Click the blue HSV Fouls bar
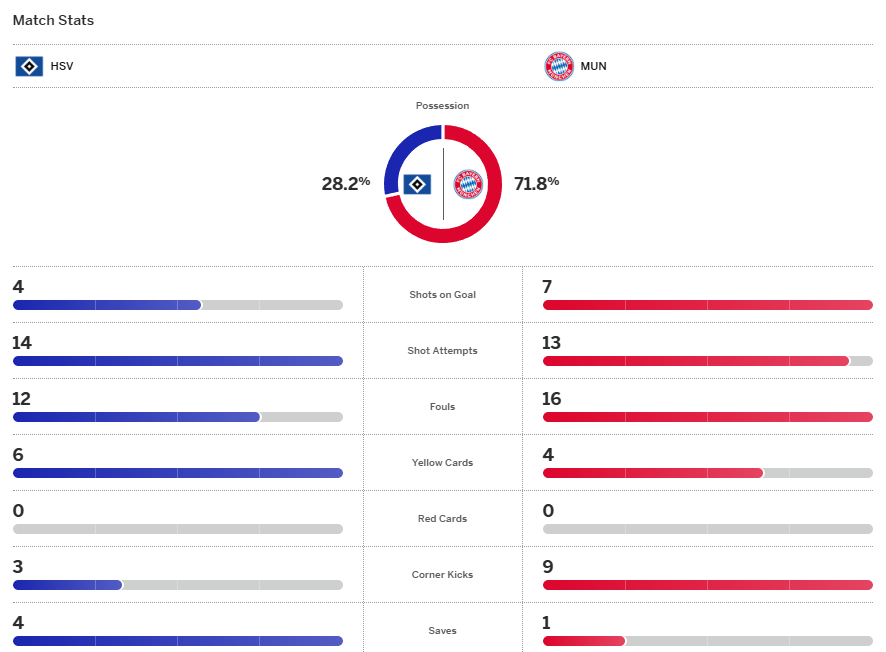Image resolution: width=886 pixels, height=652 pixels. (136, 417)
